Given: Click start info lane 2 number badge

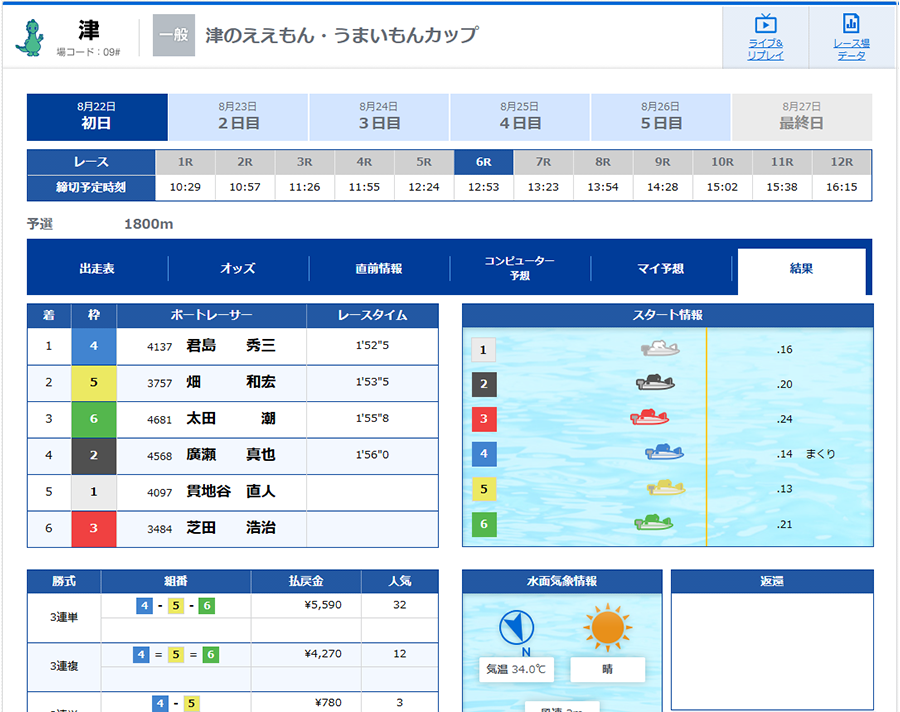Looking at the screenshot, I should click(x=483, y=384).
